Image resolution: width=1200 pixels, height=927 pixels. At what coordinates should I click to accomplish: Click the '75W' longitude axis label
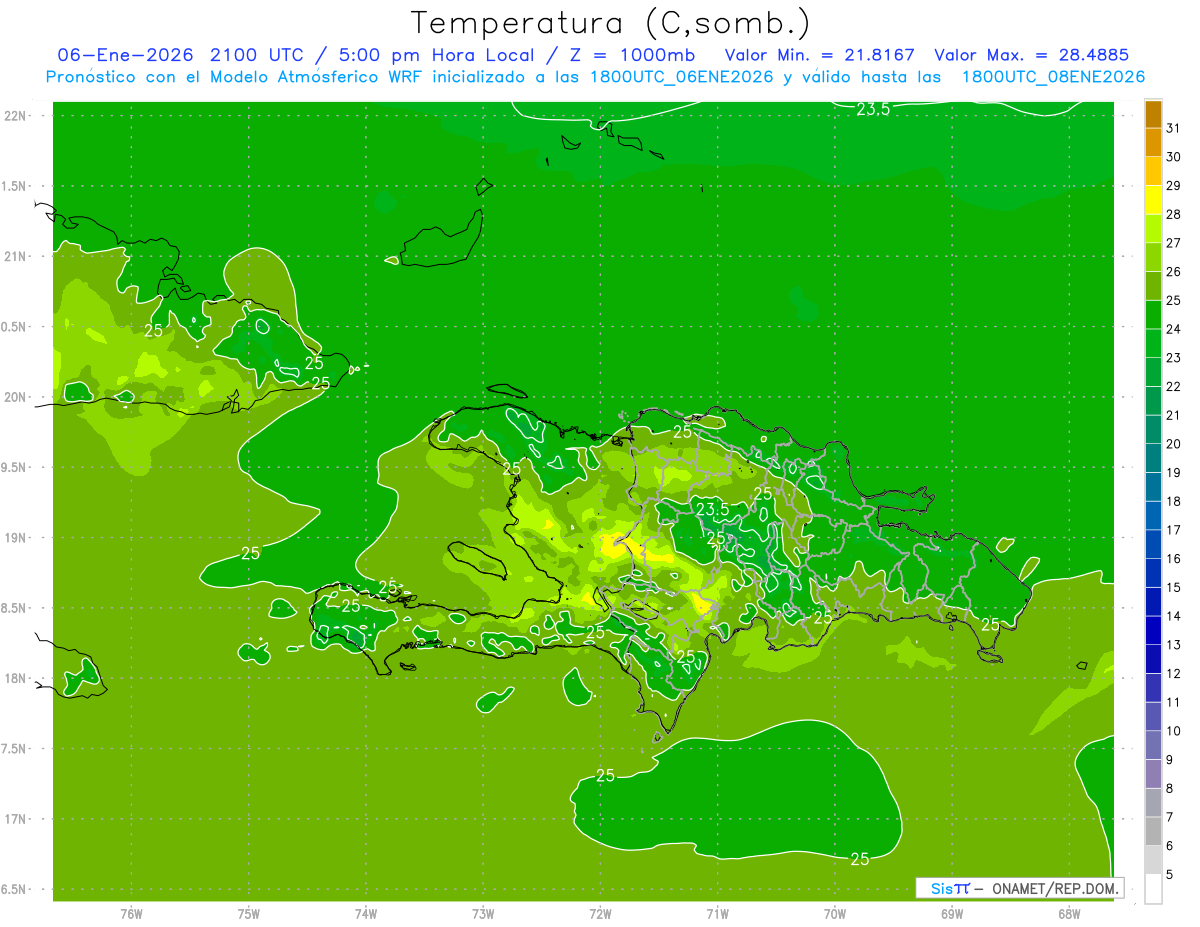point(249,914)
